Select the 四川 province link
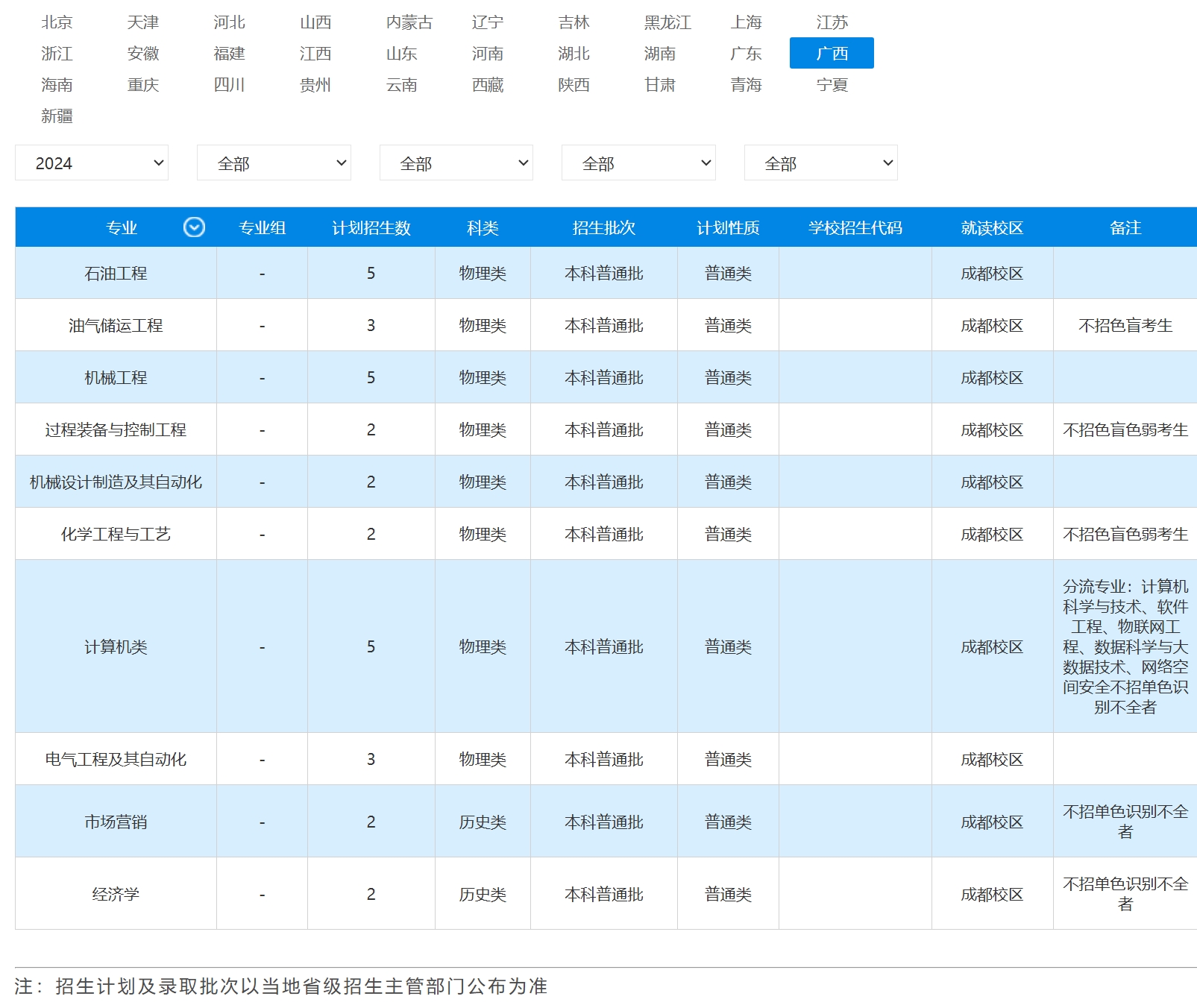The height and width of the screenshot is (1008, 1197). [x=229, y=85]
